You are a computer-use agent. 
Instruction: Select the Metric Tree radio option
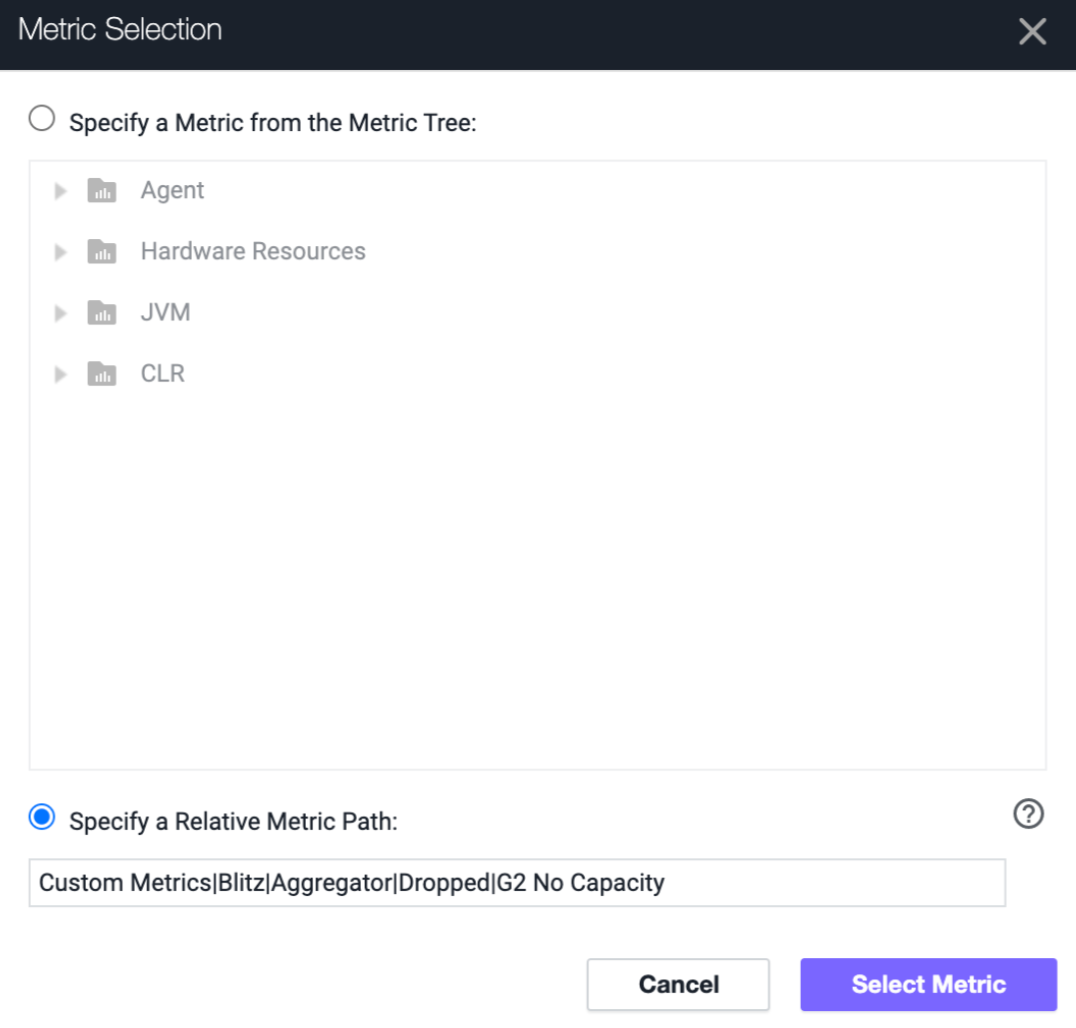42,119
